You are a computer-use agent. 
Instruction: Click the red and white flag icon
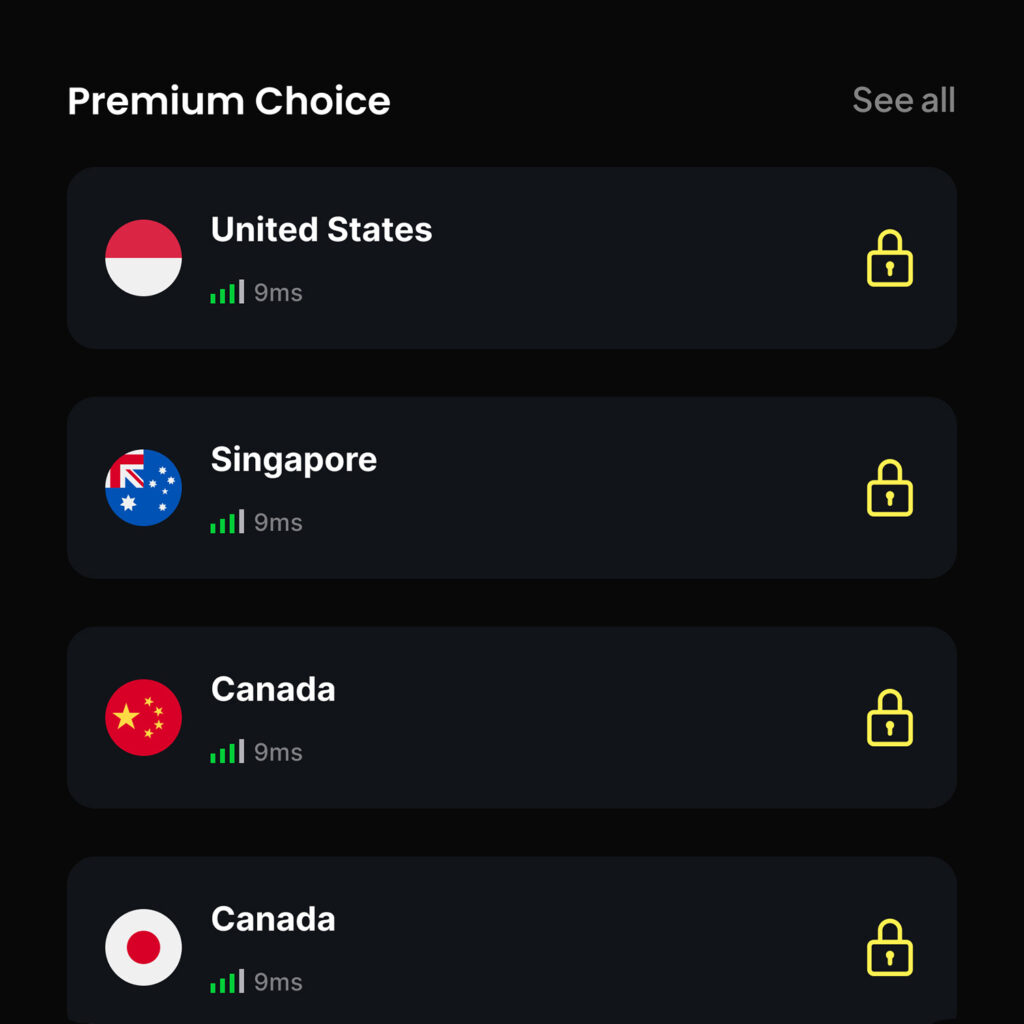coord(144,258)
